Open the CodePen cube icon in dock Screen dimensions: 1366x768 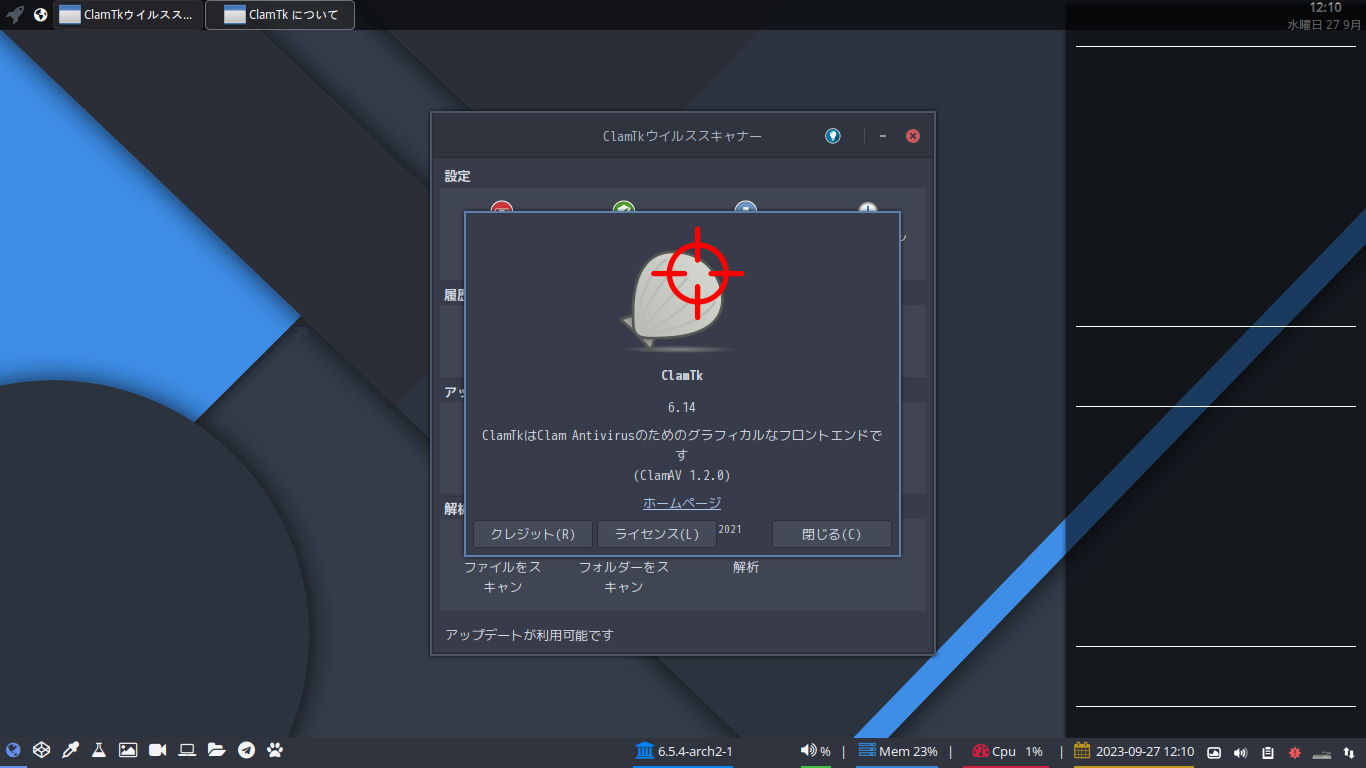tap(41, 750)
